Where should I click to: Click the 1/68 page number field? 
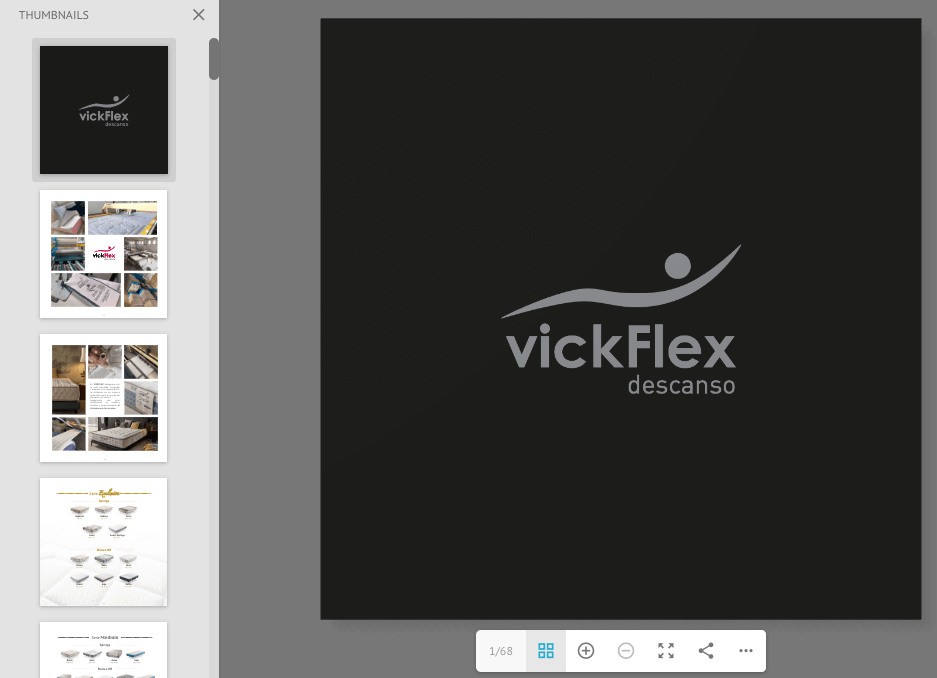click(501, 651)
